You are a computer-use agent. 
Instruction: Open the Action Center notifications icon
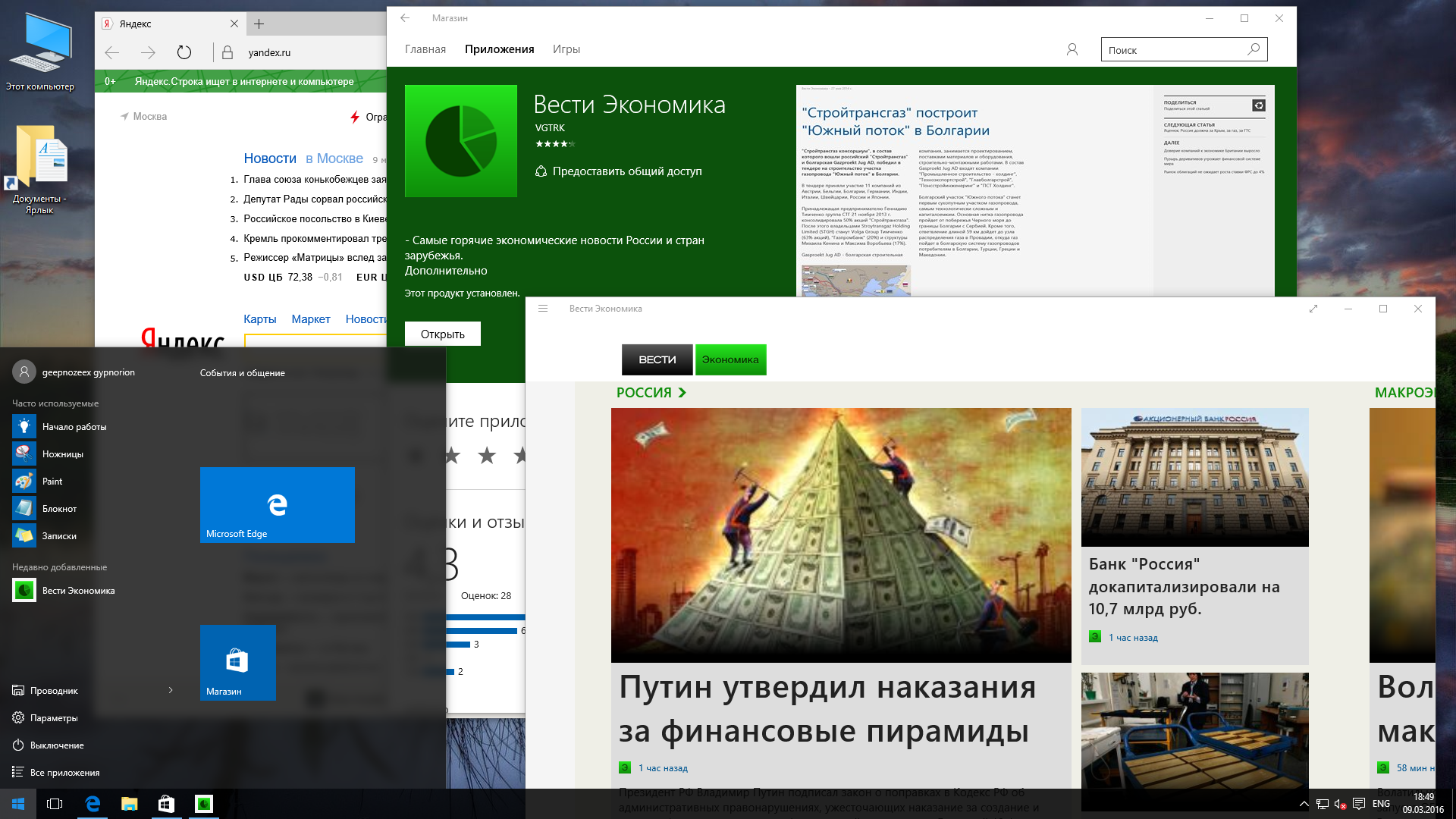coord(1359,804)
